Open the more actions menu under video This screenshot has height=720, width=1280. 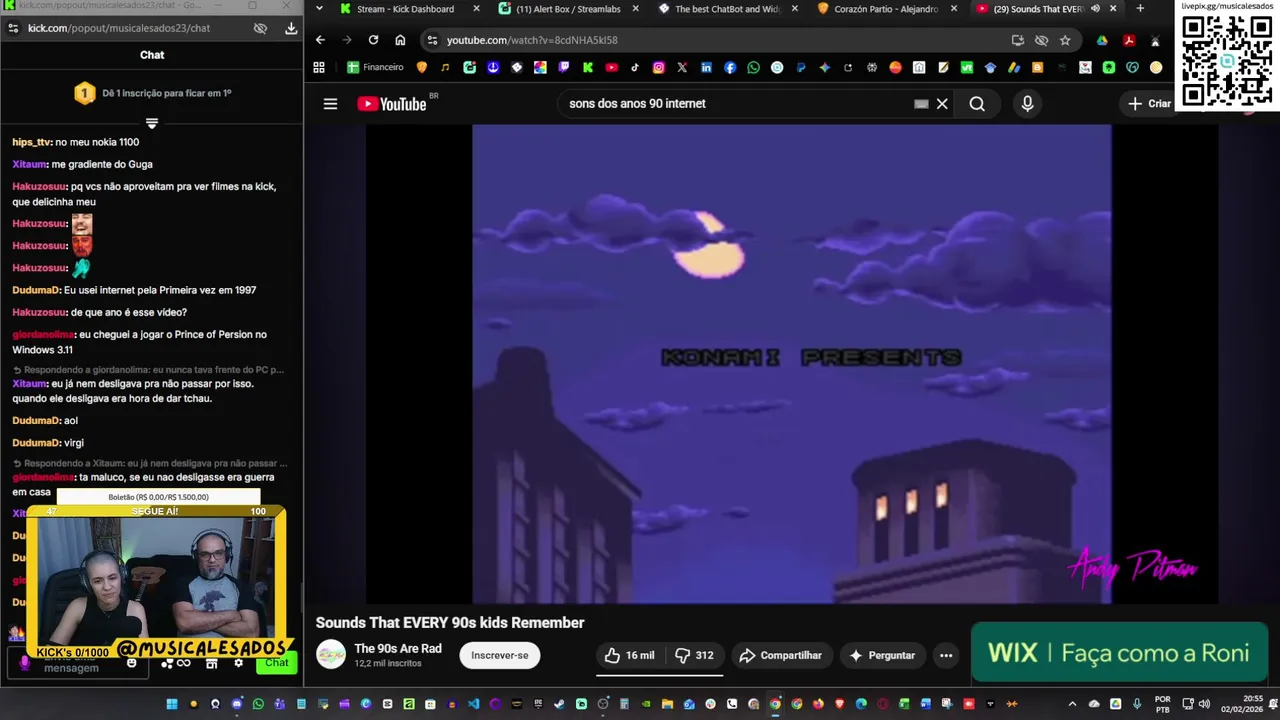pos(946,656)
